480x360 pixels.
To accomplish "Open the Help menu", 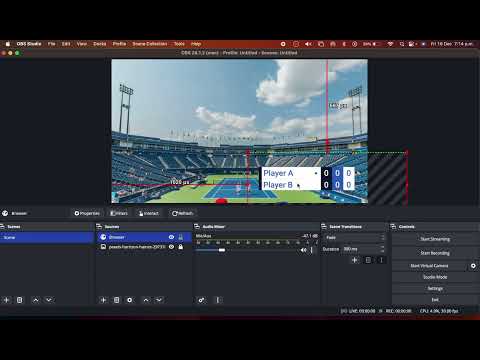I will 196,44.
